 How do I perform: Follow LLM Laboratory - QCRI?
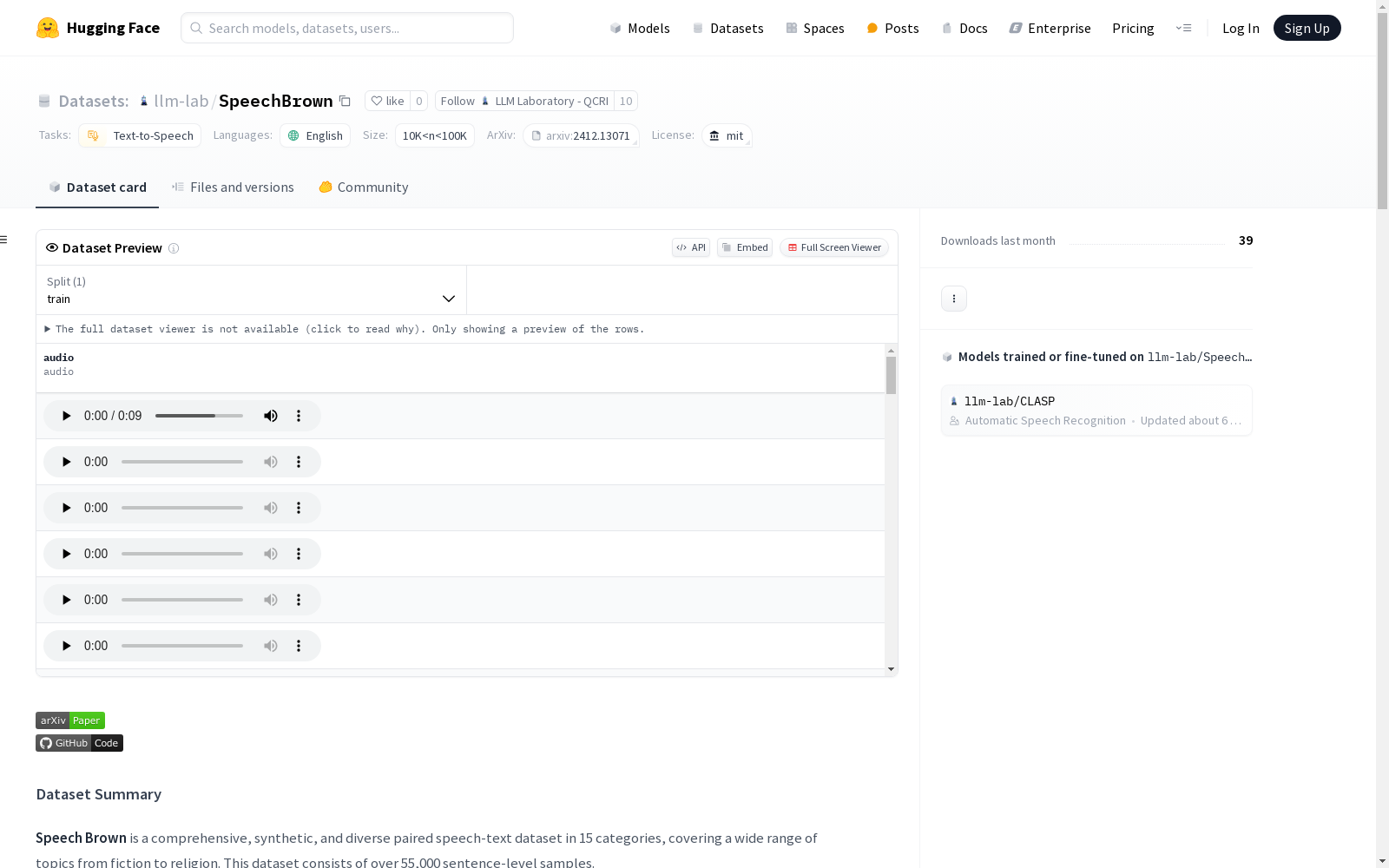(x=524, y=101)
